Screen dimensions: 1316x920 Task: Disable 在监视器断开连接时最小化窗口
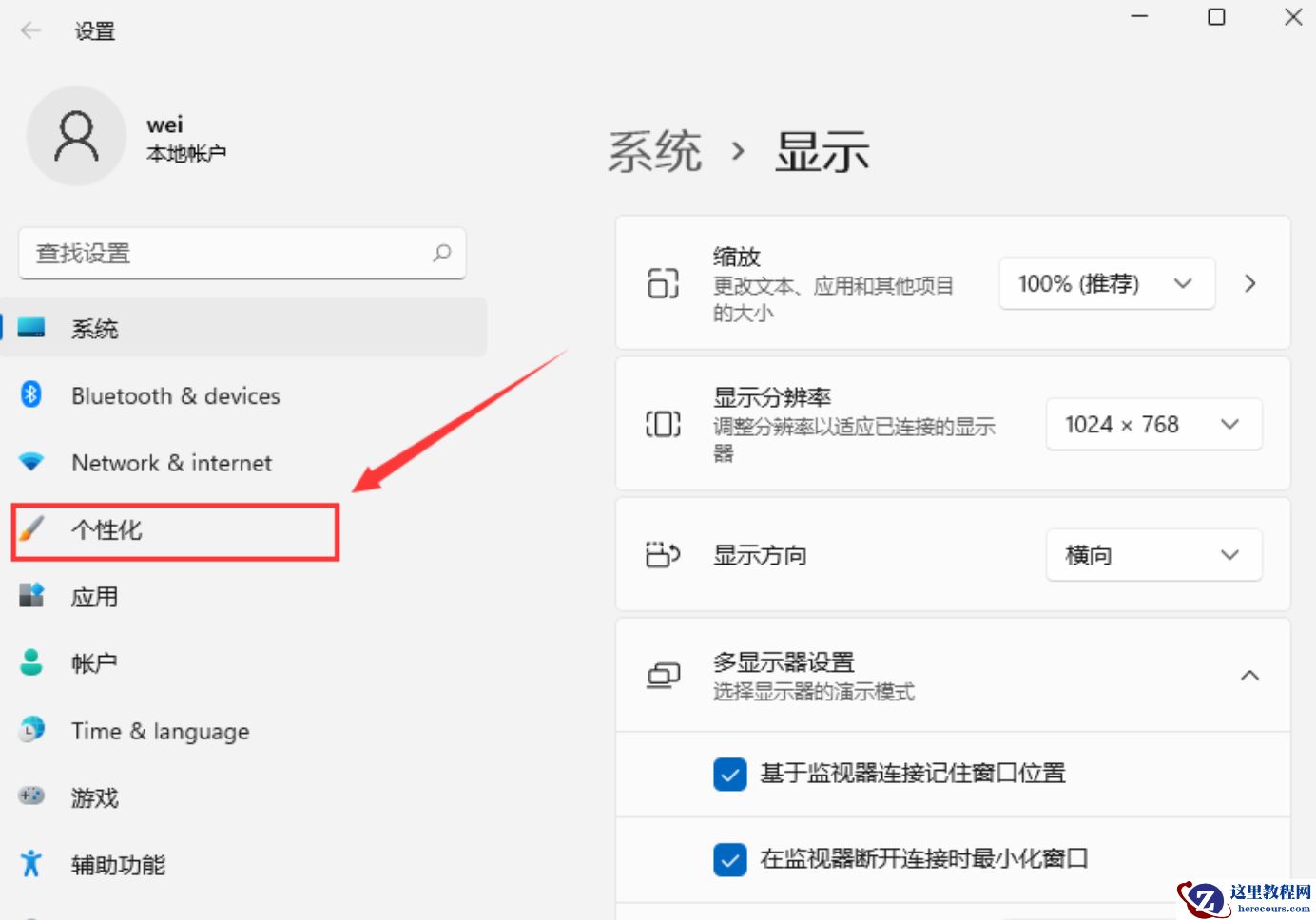tap(729, 859)
